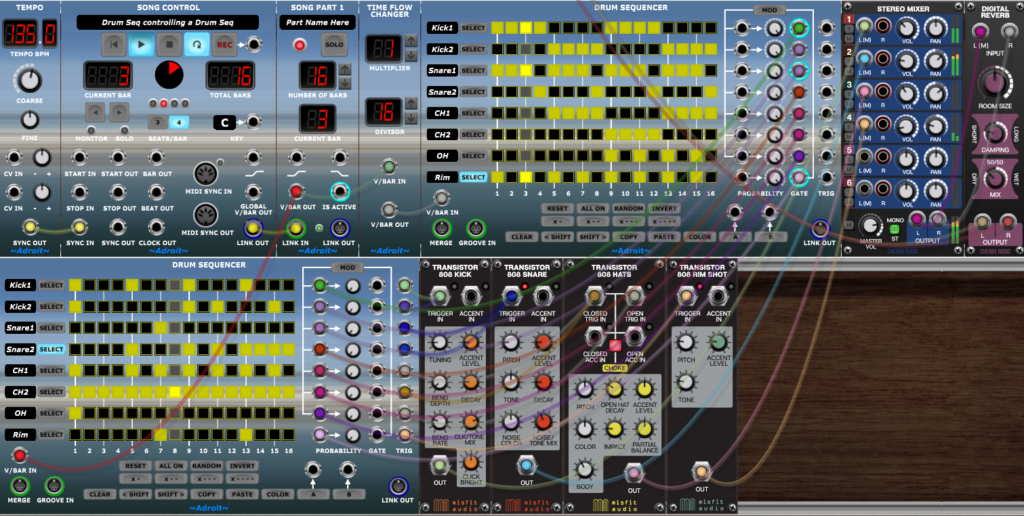Toggle SOLO on Song Part 1
This screenshot has height=516, width=1024.
click(x=334, y=45)
